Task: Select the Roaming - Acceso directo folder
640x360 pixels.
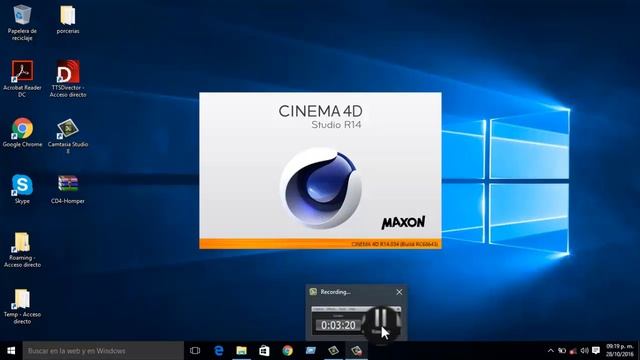Action: point(22,249)
